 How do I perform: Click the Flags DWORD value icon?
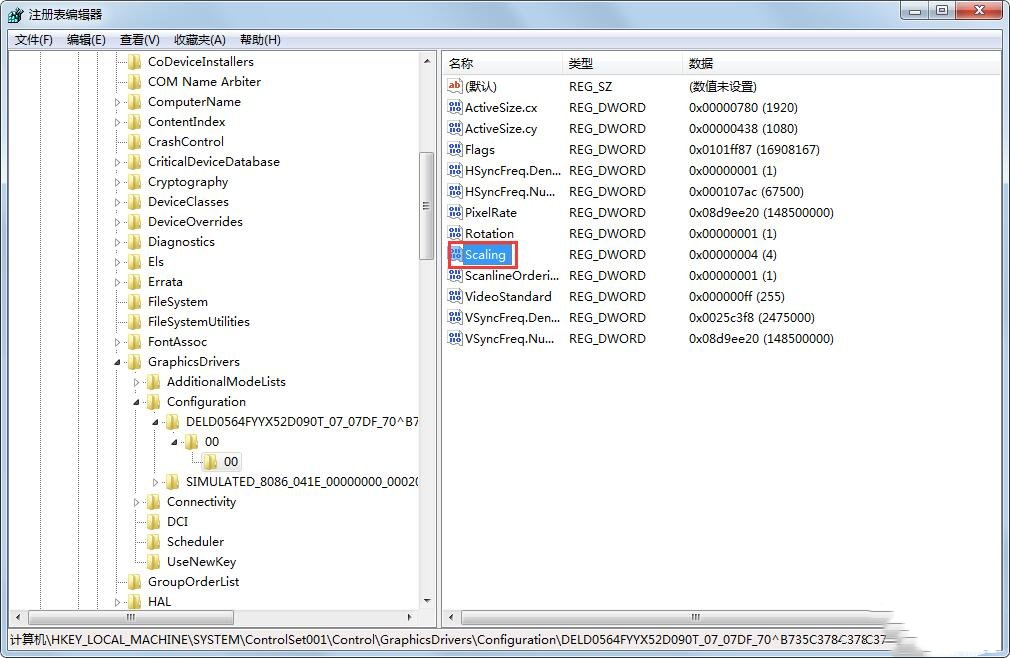[455, 149]
